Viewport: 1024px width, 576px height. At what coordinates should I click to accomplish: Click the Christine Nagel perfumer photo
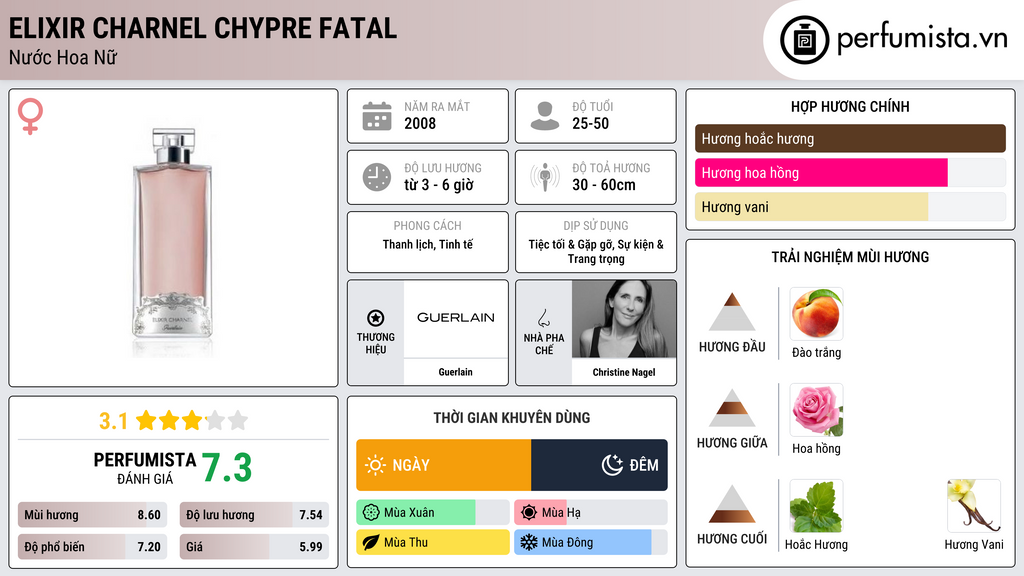pos(624,319)
